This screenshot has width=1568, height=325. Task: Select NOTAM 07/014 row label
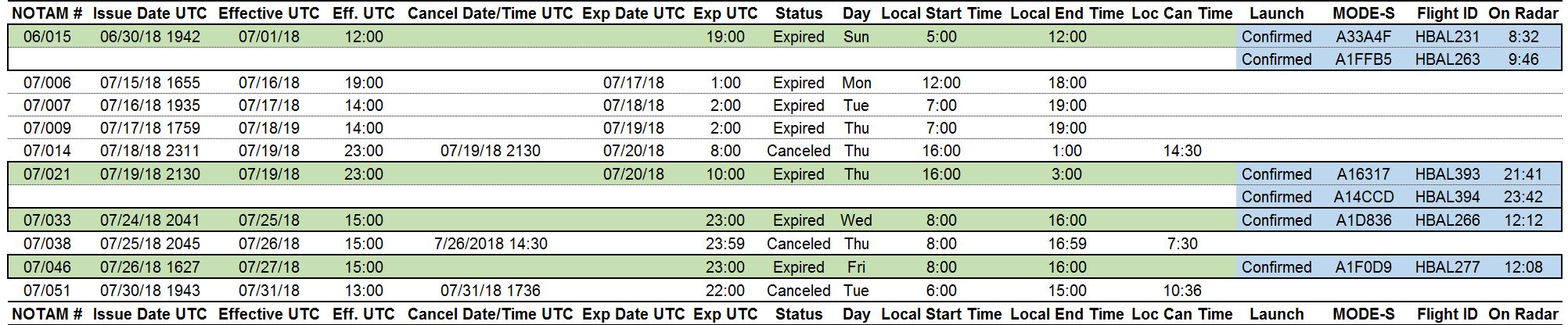(47, 151)
